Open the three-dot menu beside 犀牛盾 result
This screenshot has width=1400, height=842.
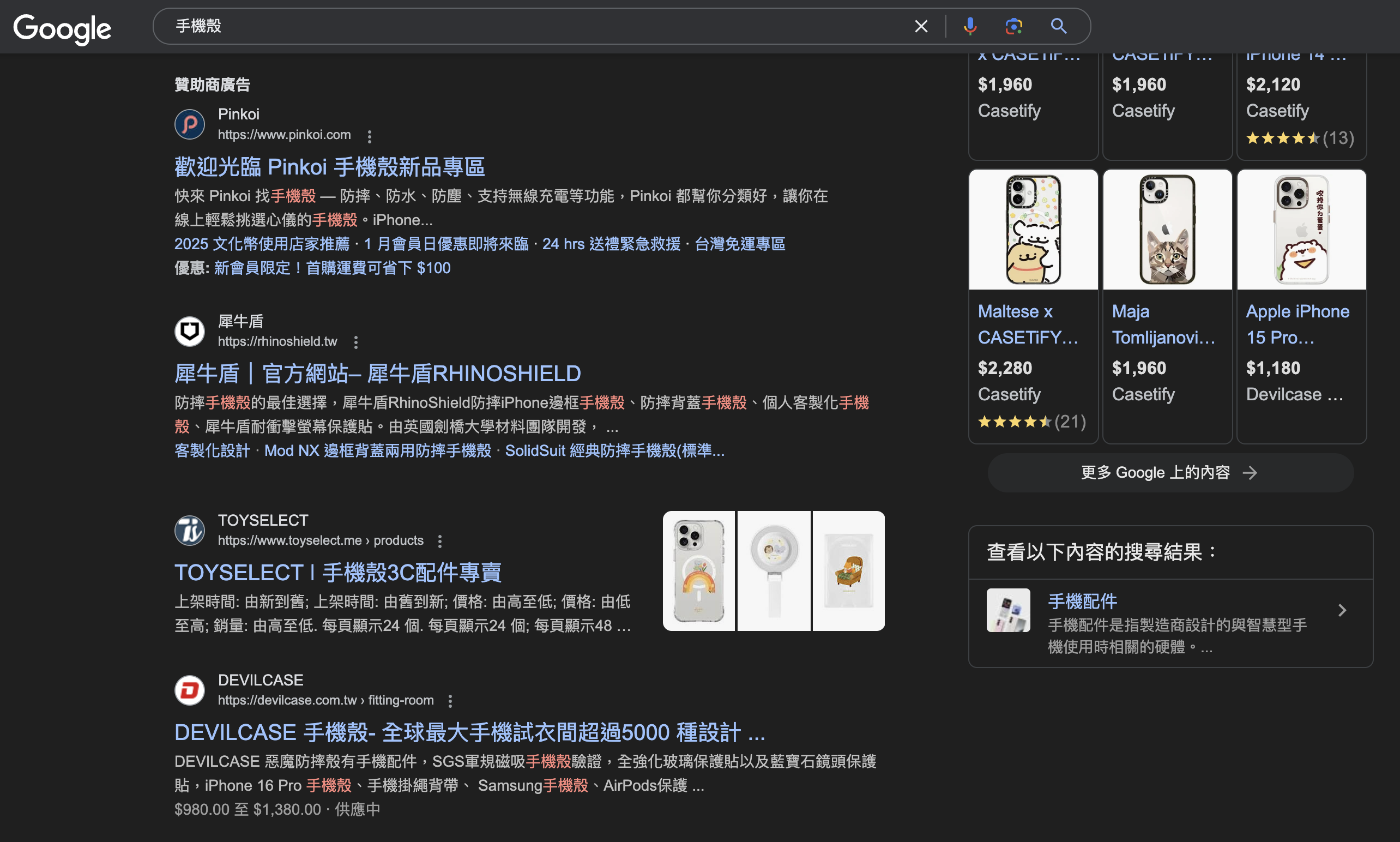356,342
